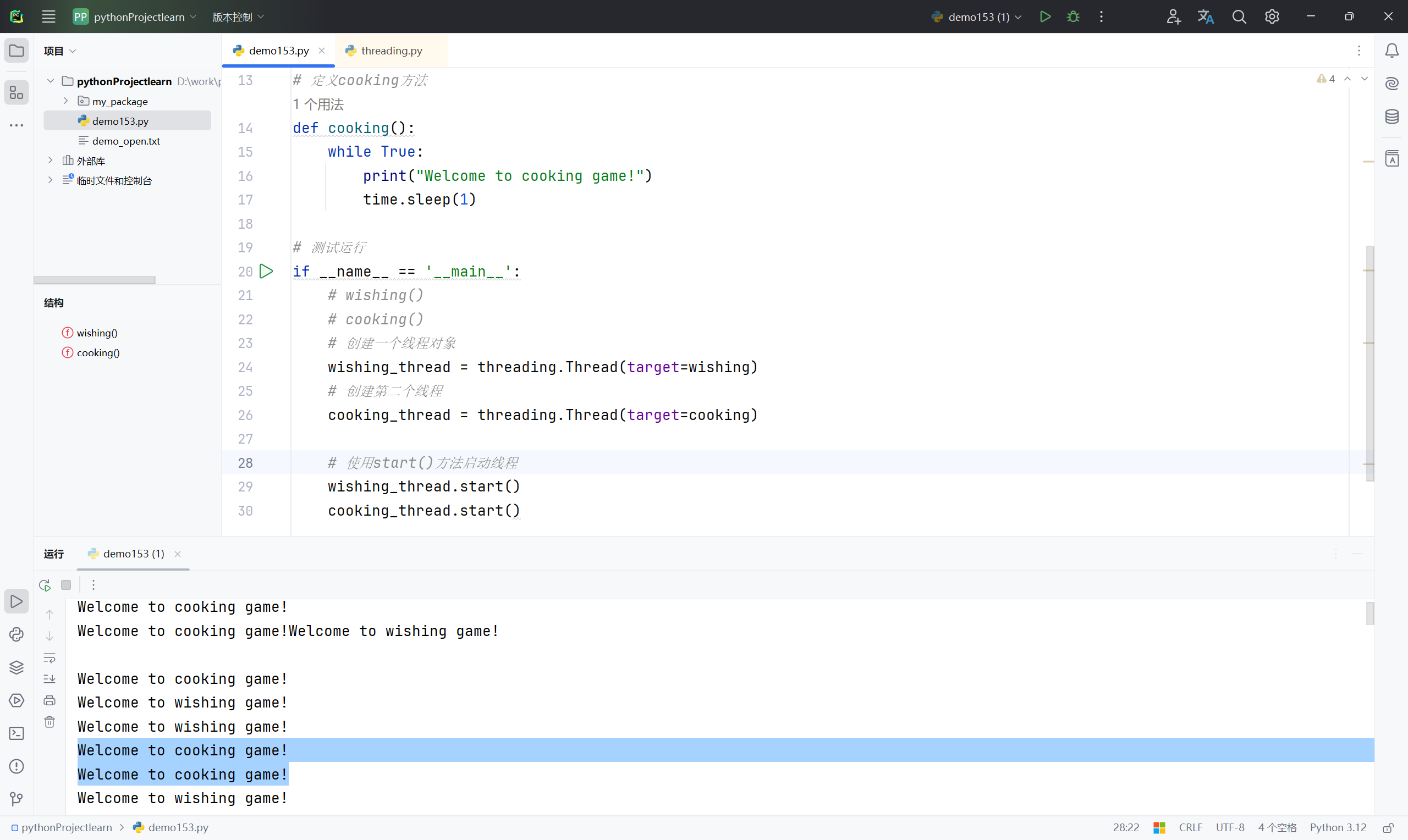Stop the running demo153 process
The image size is (1408, 840).
tap(66, 585)
